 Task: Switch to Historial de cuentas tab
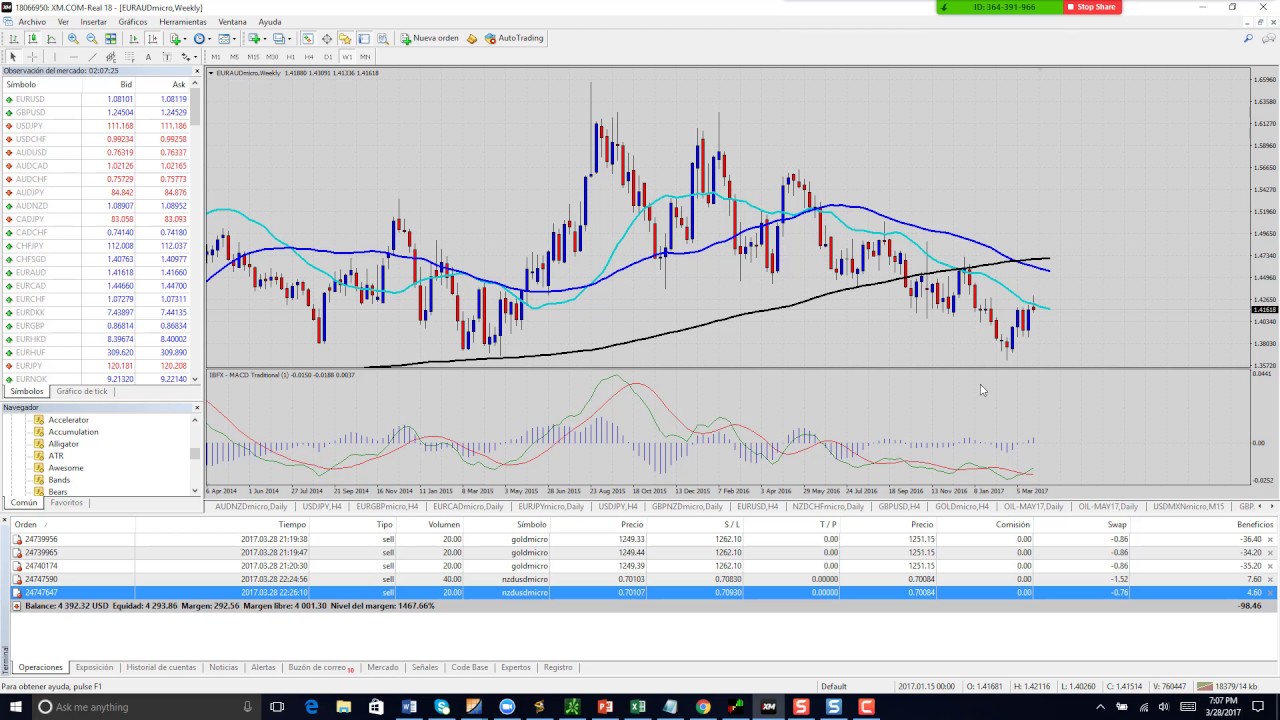(161, 667)
